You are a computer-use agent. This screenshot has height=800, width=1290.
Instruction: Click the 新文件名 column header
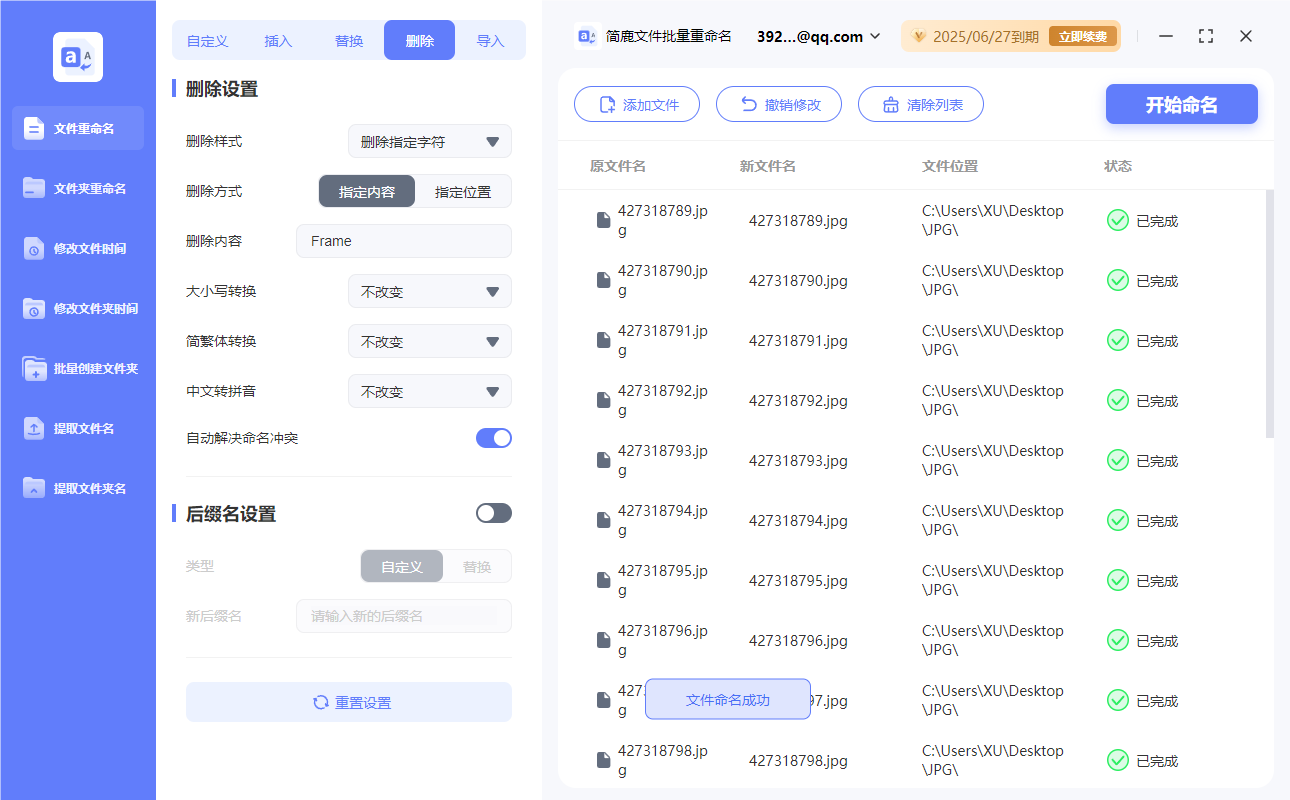click(x=768, y=166)
